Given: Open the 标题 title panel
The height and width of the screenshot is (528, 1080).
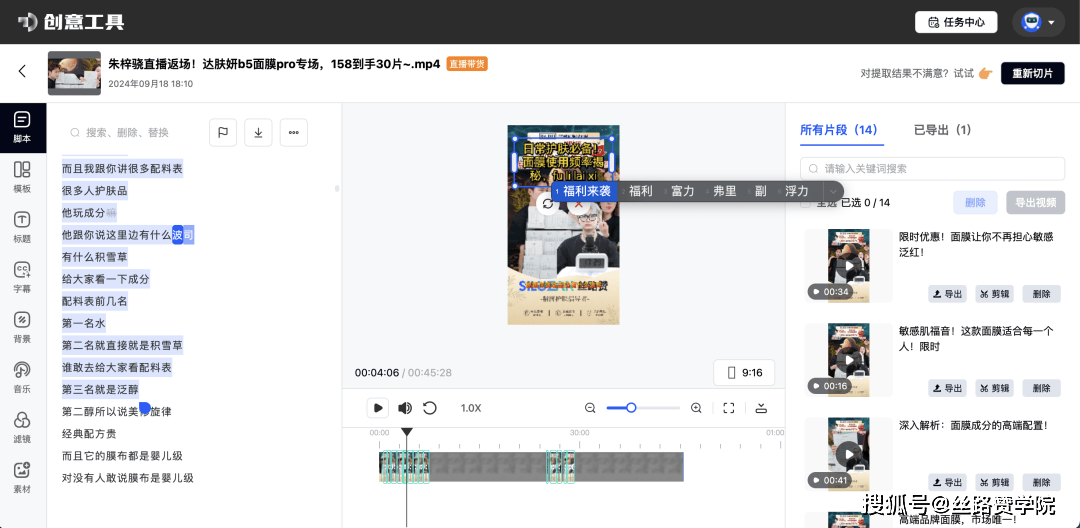Looking at the screenshot, I should click(22, 227).
